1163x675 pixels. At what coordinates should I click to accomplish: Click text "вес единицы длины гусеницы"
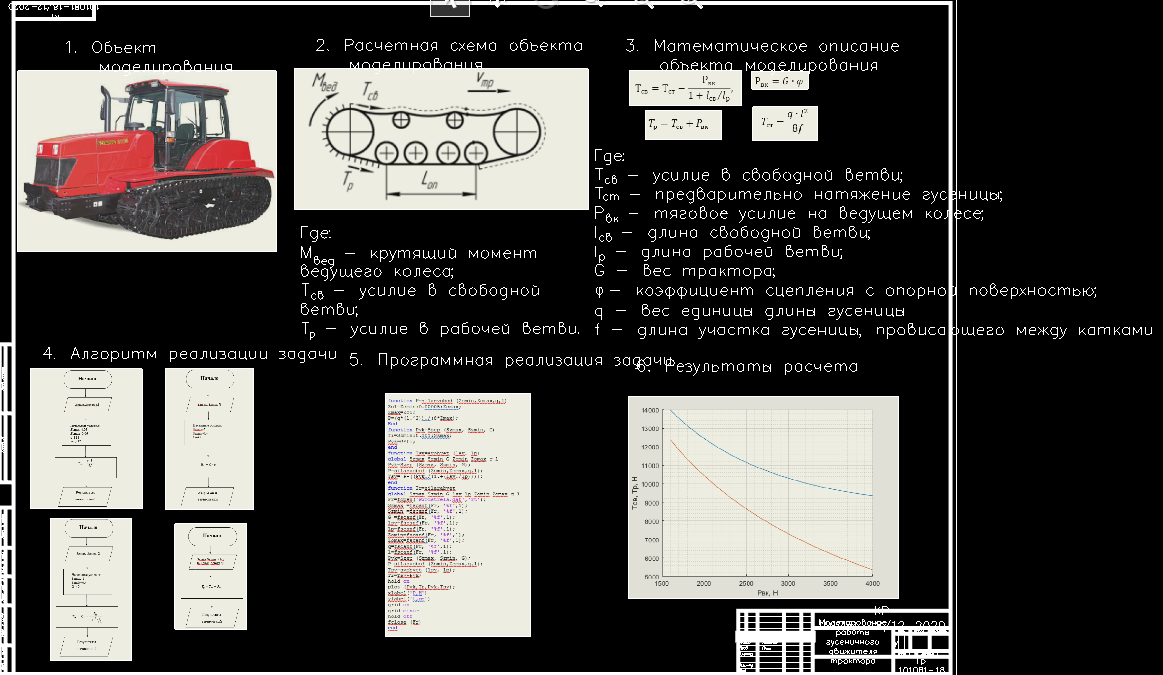pyautogui.click(x=773, y=311)
